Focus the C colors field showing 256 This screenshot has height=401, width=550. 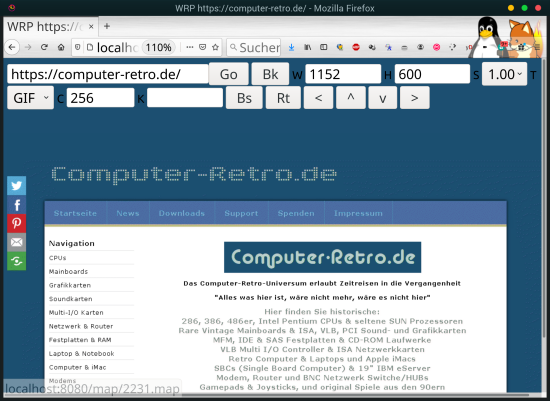(100, 98)
